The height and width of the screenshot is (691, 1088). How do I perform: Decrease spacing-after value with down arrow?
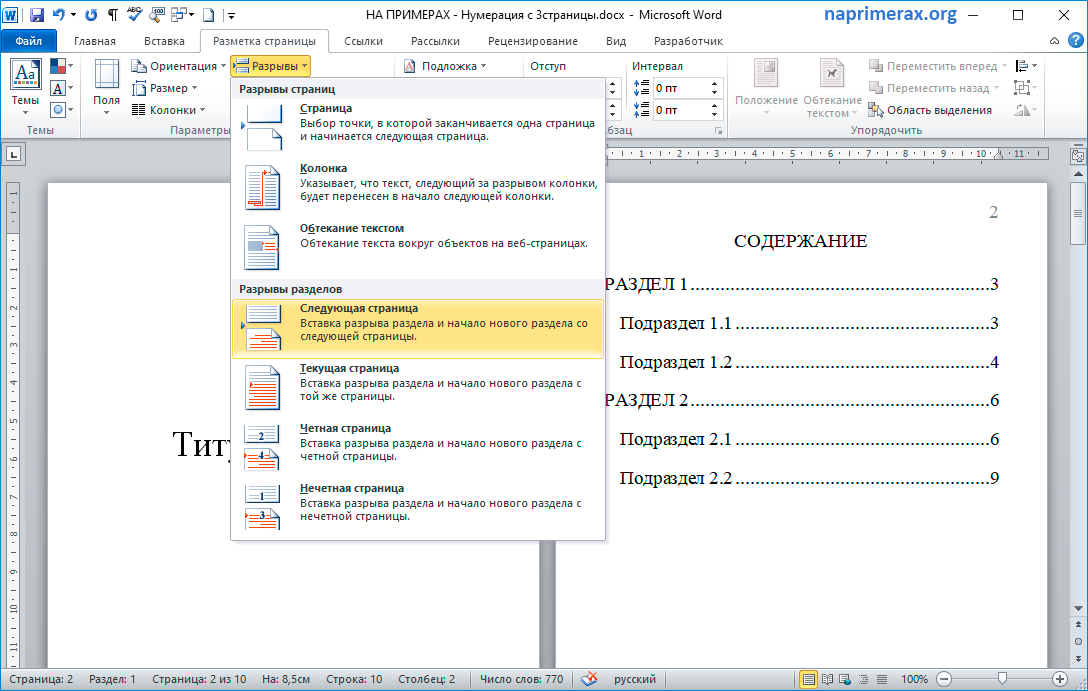point(715,114)
